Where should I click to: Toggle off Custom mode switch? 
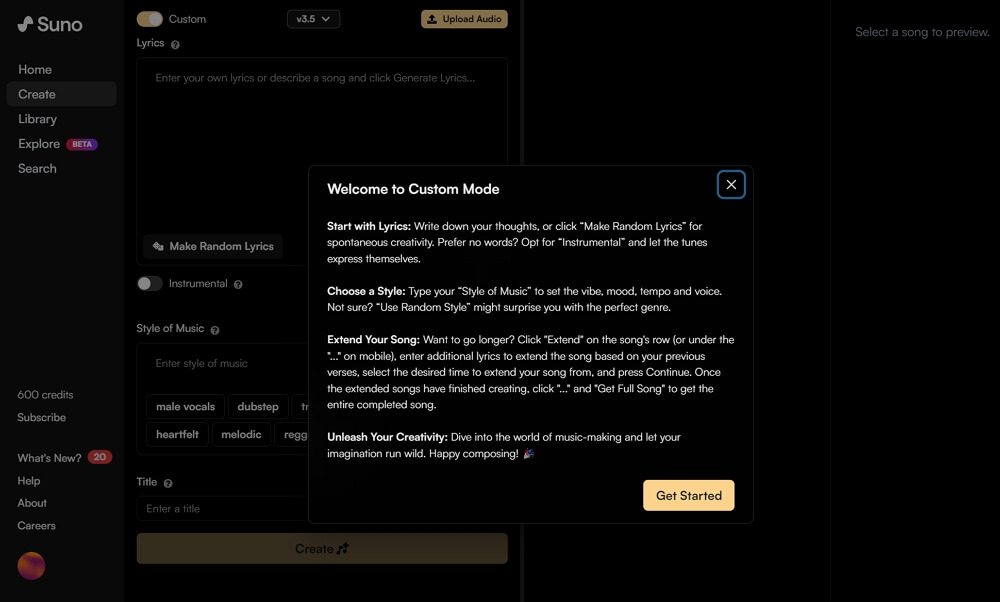(x=150, y=19)
